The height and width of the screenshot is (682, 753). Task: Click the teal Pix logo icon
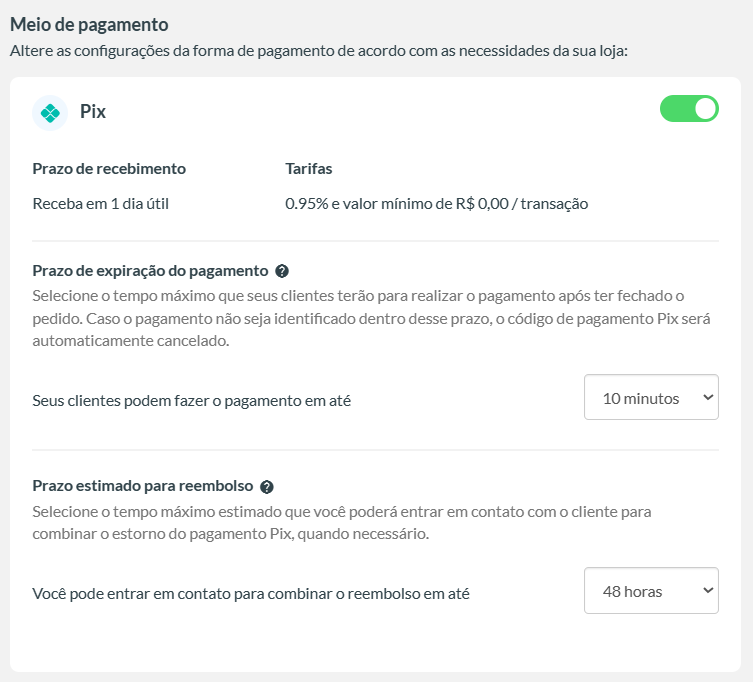coord(50,113)
